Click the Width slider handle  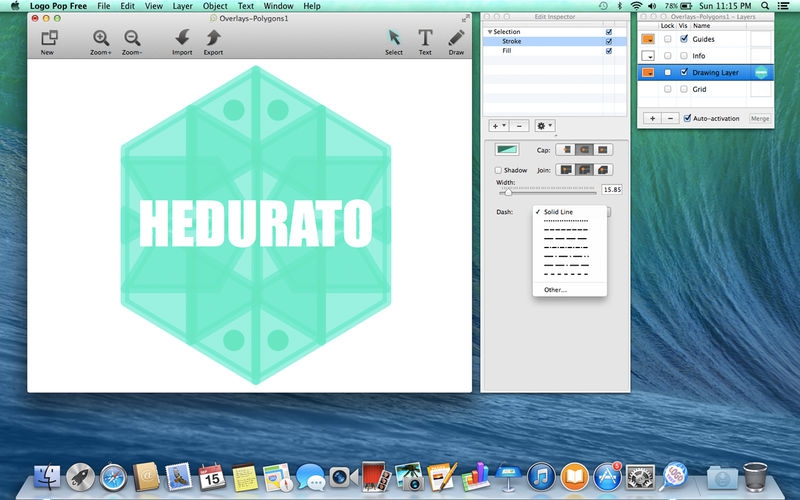tap(508, 192)
